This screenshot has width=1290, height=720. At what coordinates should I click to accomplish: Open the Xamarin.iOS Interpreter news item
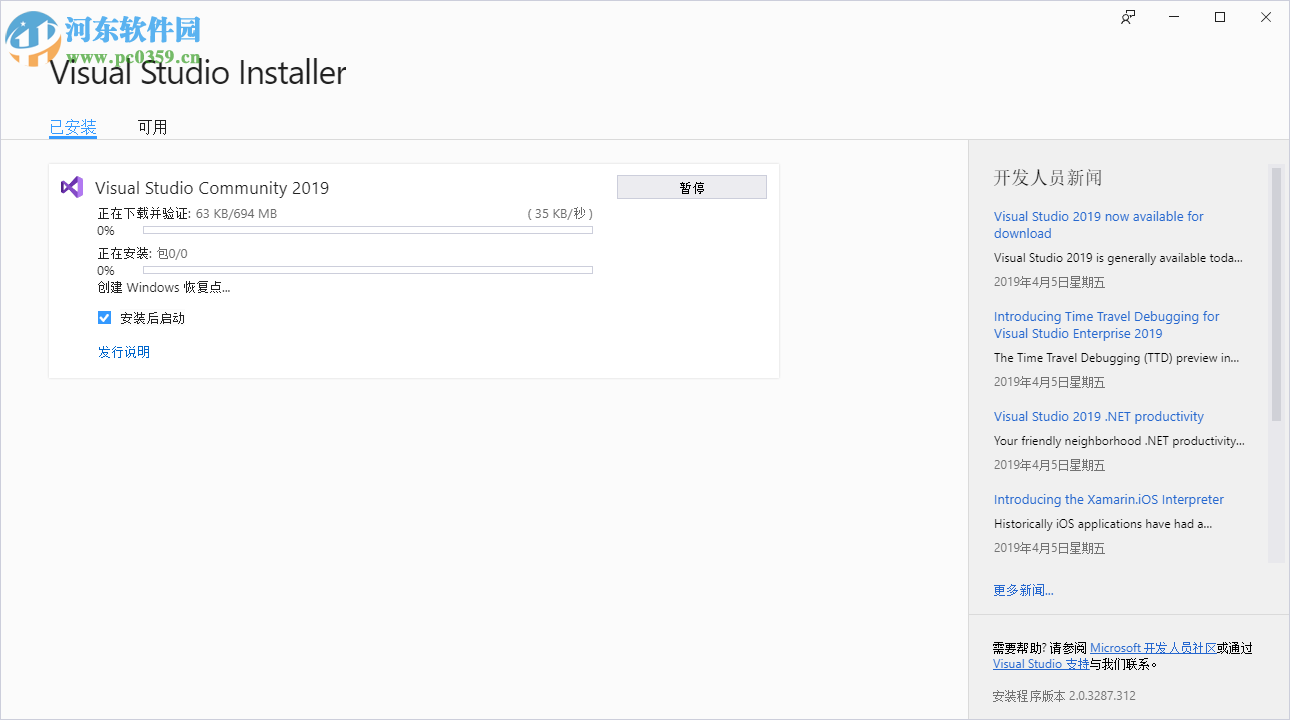[1108, 499]
